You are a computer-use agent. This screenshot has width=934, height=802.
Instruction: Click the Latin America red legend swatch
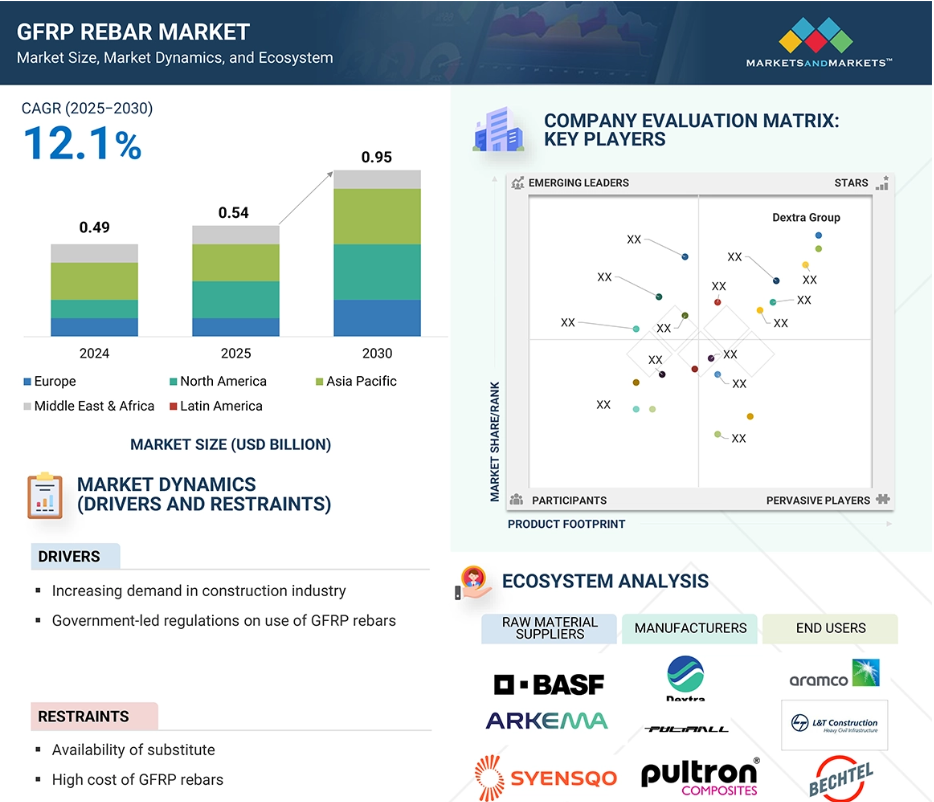(x=173, y=406)
